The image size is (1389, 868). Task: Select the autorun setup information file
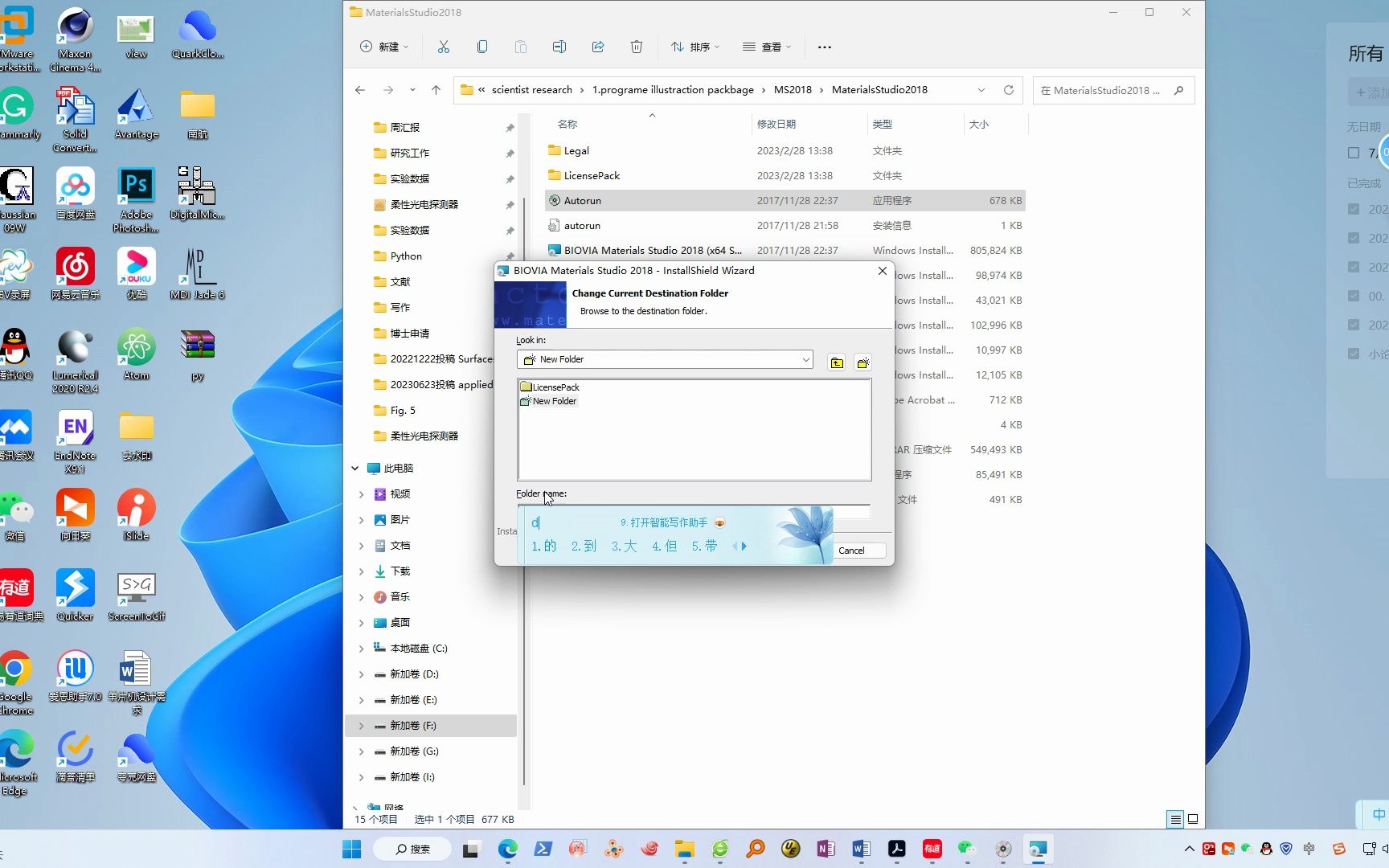785,226
